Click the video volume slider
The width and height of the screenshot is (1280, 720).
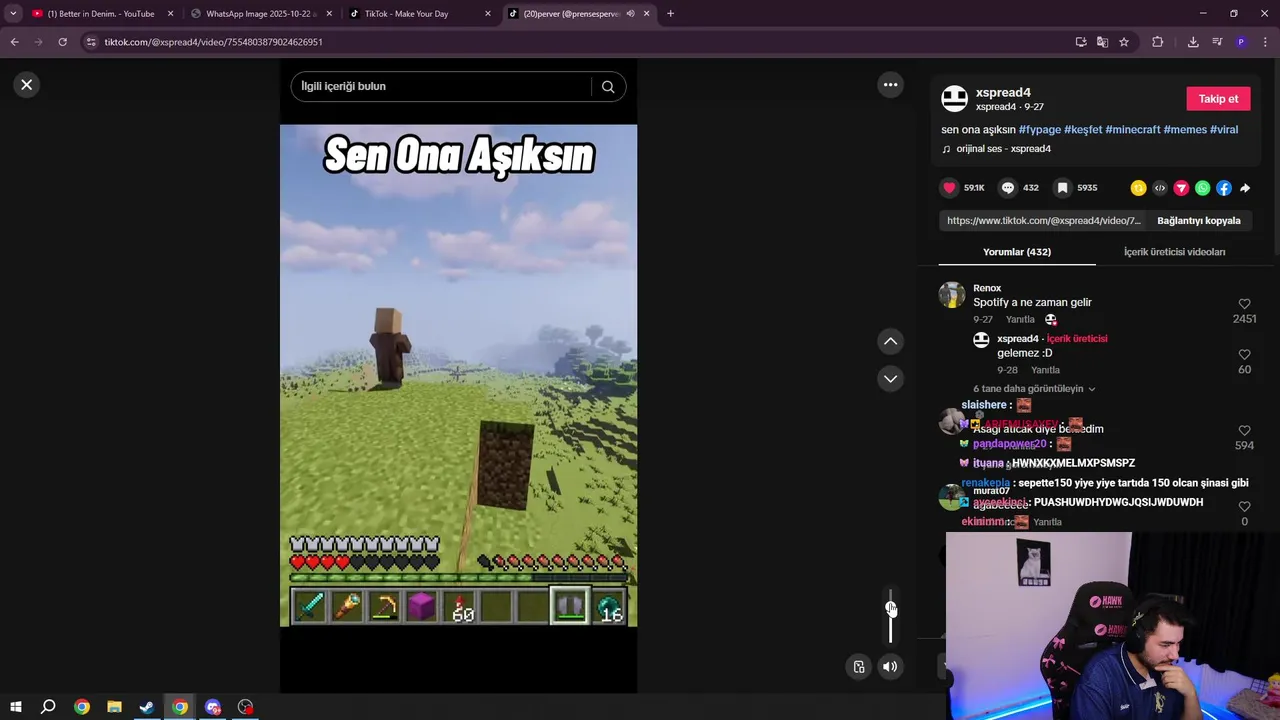(890, 615)
